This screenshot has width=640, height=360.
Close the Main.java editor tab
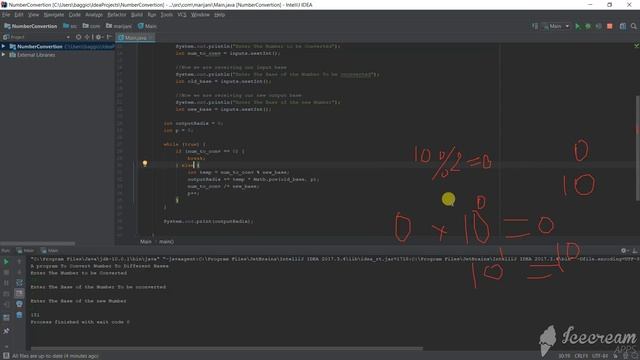151,38
